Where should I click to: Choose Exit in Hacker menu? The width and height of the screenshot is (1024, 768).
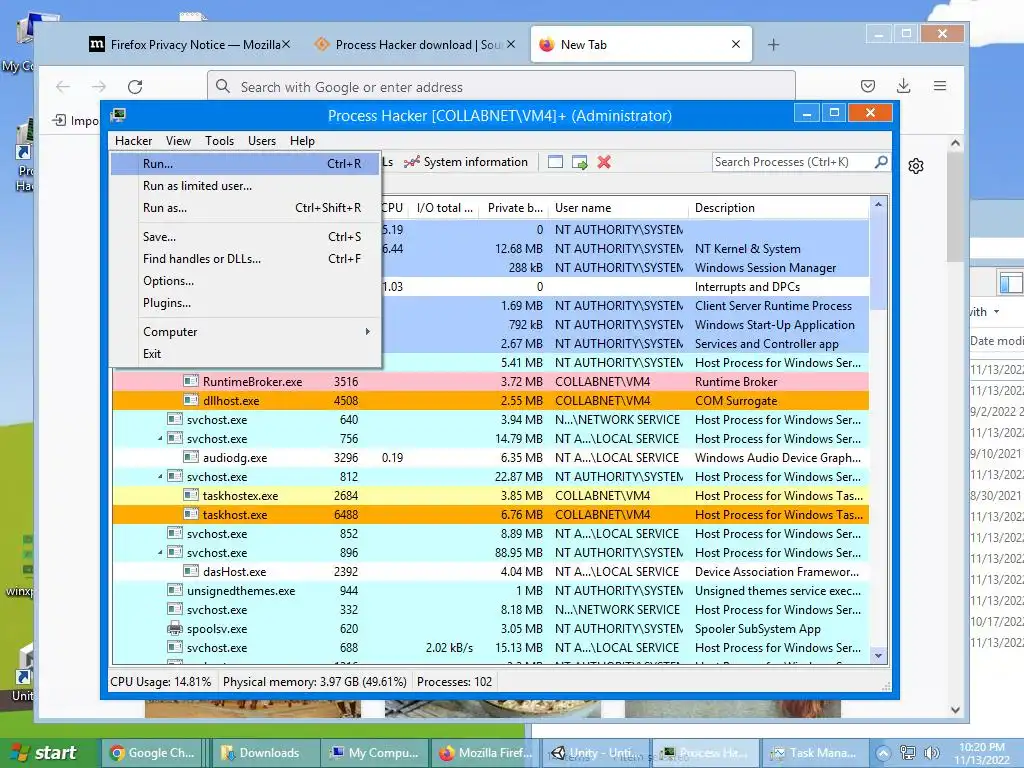click(245, 354)
